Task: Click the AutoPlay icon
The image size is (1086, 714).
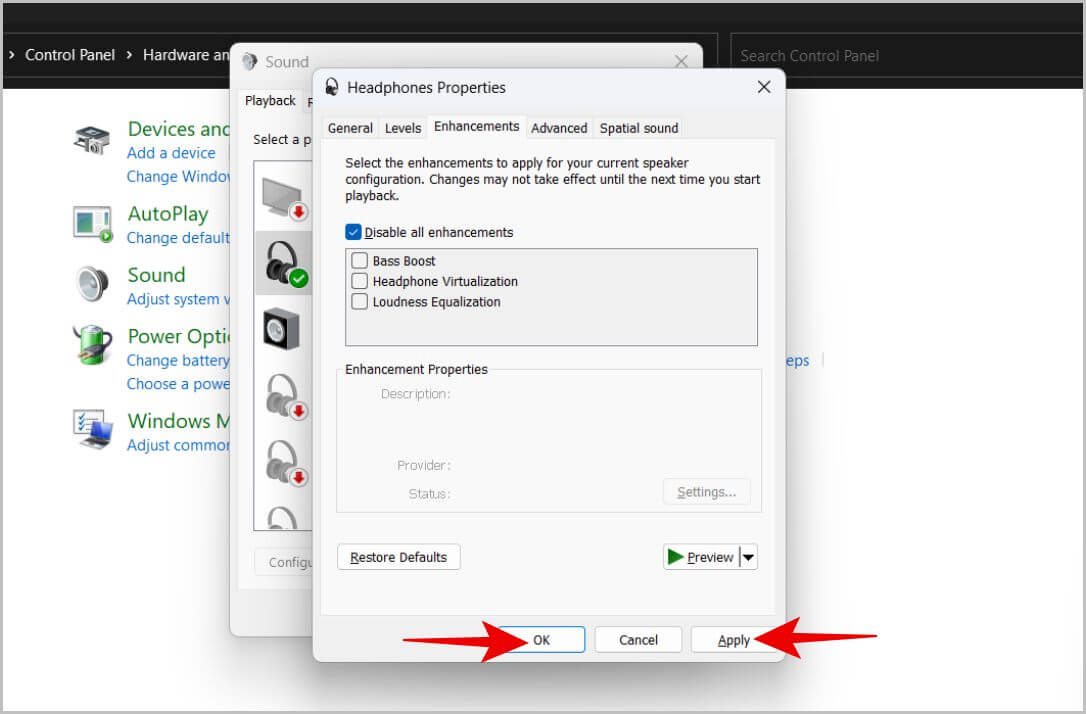Action: point(93,224)
